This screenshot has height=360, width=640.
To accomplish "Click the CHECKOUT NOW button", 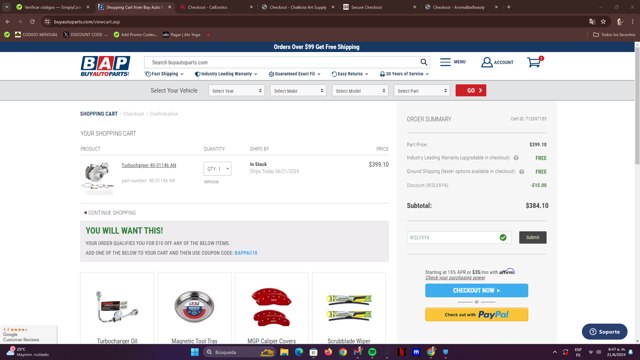I will 476,290.
